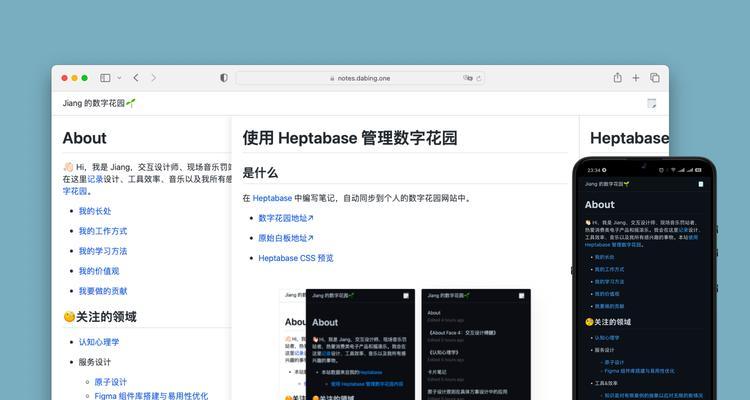Close the Safari window with red button

pos(65,78)
